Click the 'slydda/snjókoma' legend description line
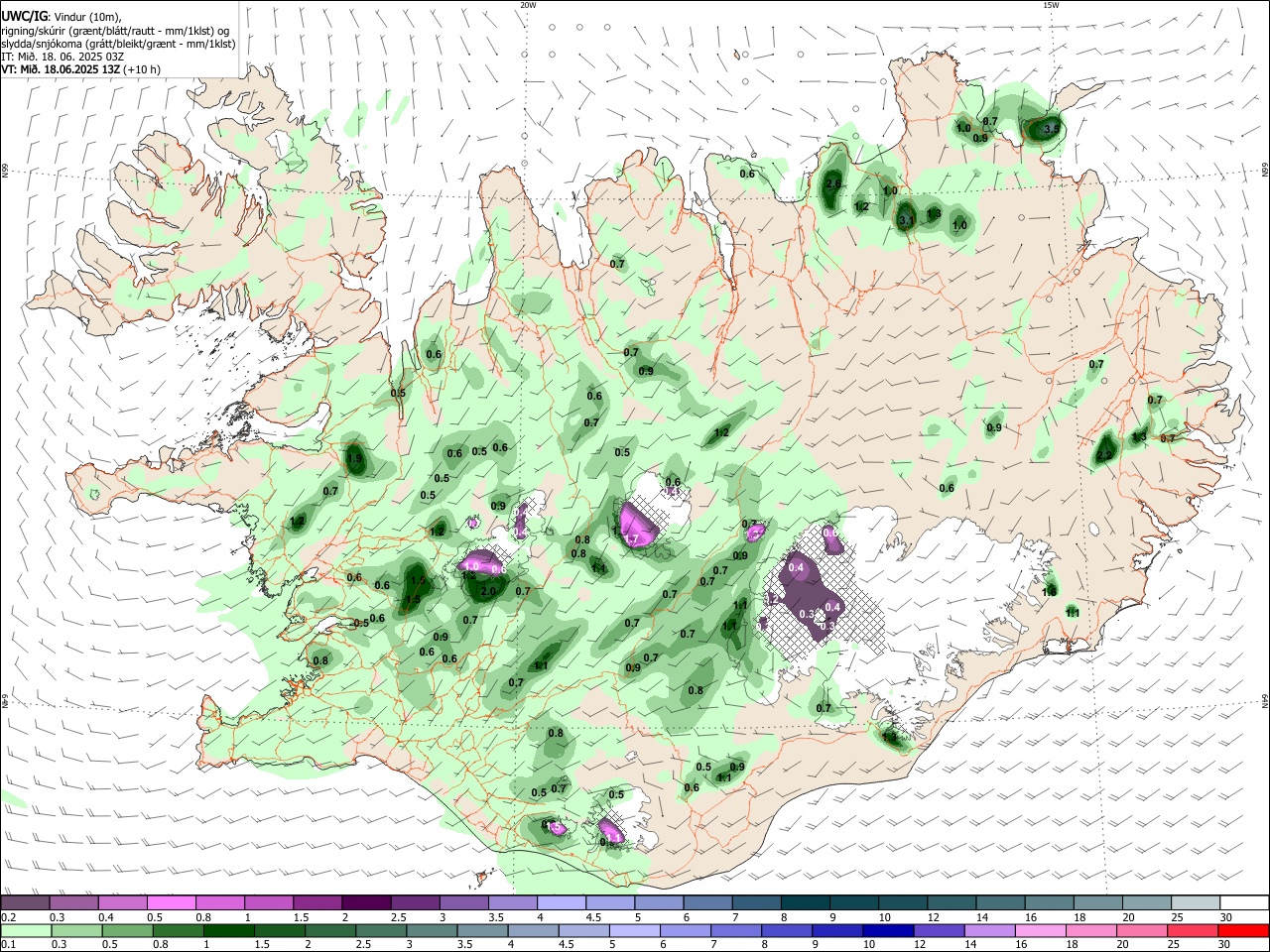1270x952 pixels. pyautogui.click(x=118, y=44)
